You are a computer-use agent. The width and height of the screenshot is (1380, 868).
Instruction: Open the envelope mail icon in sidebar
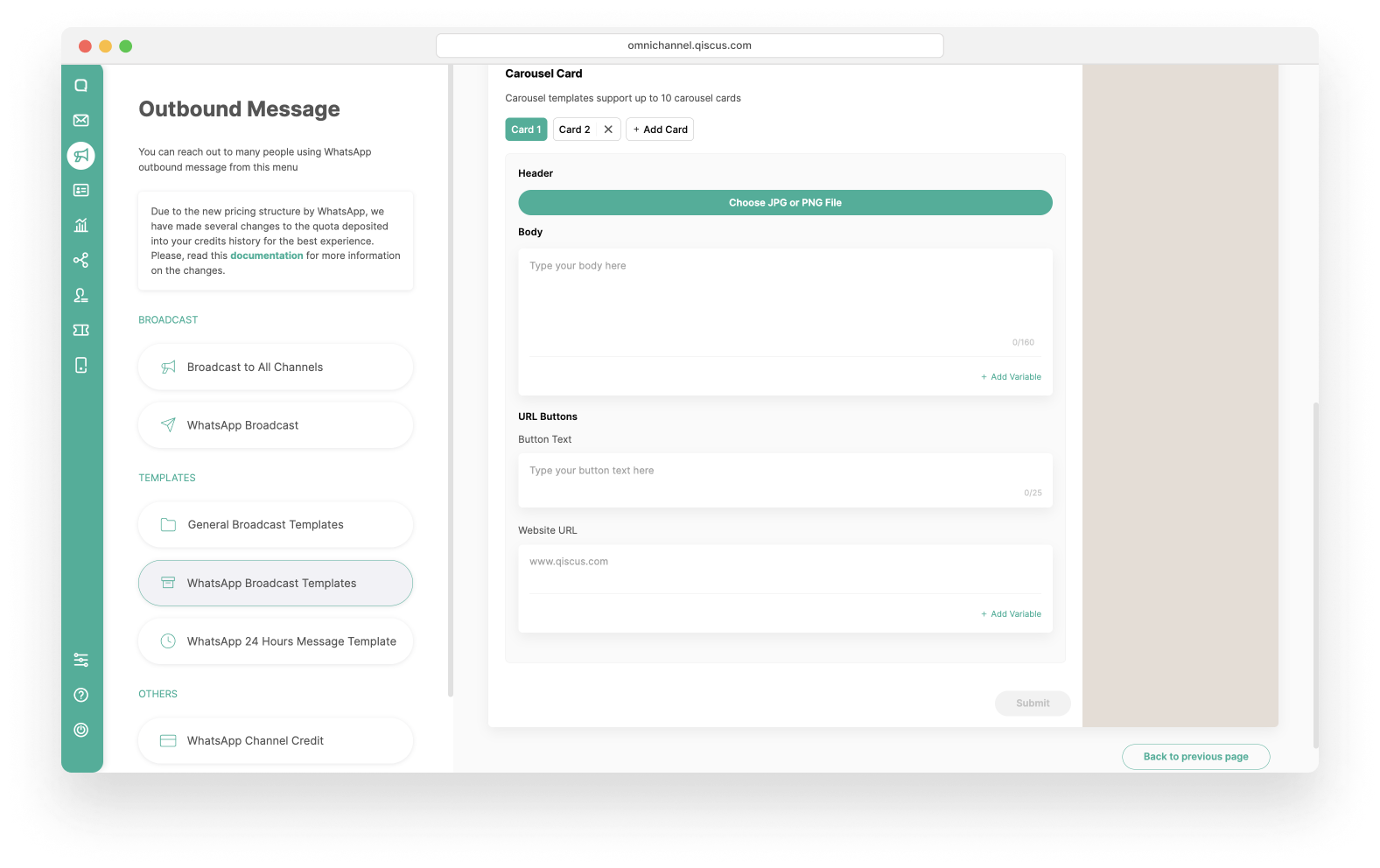tap(81, 121)
